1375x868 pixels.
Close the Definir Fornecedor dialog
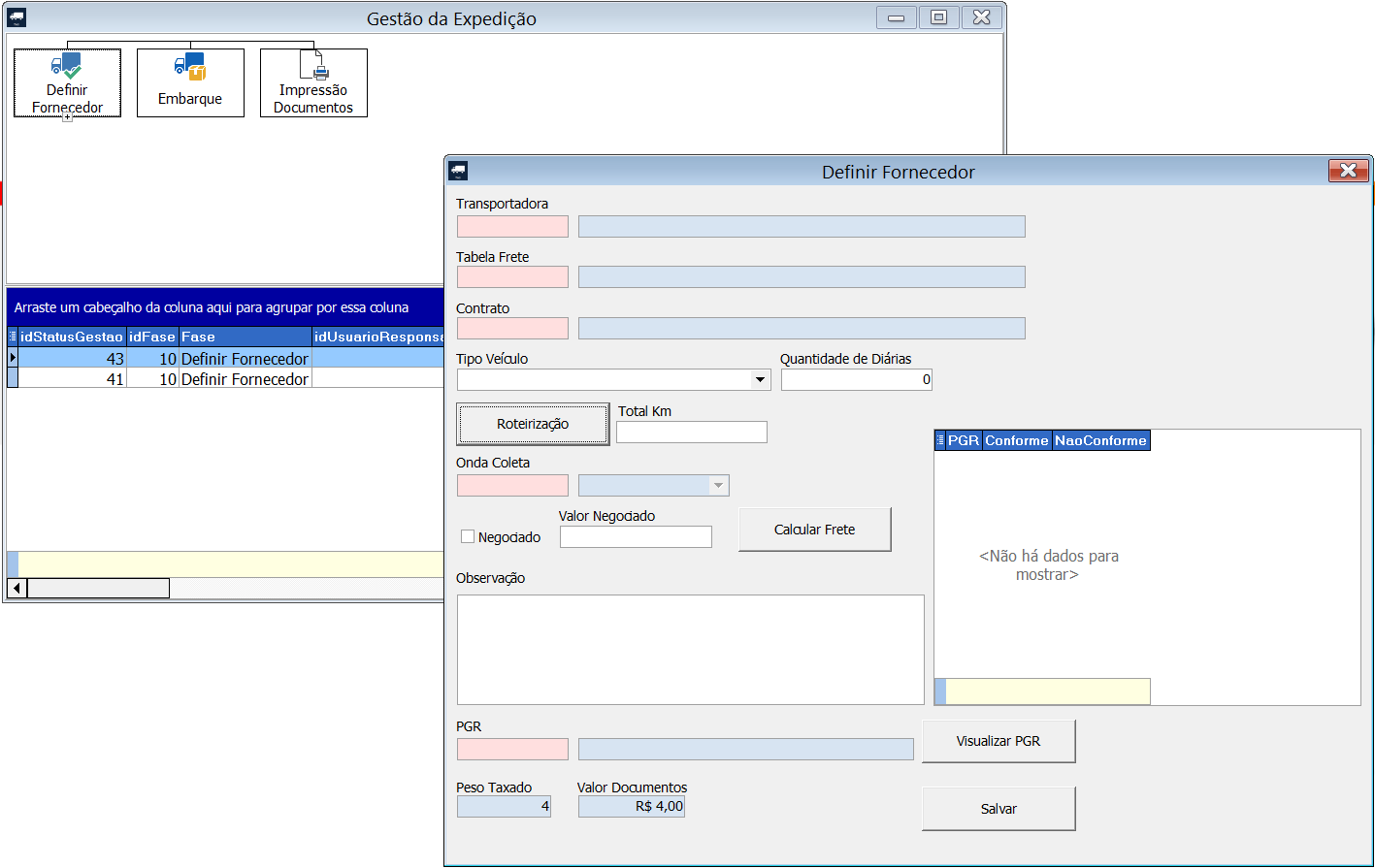pos(1348,171)
